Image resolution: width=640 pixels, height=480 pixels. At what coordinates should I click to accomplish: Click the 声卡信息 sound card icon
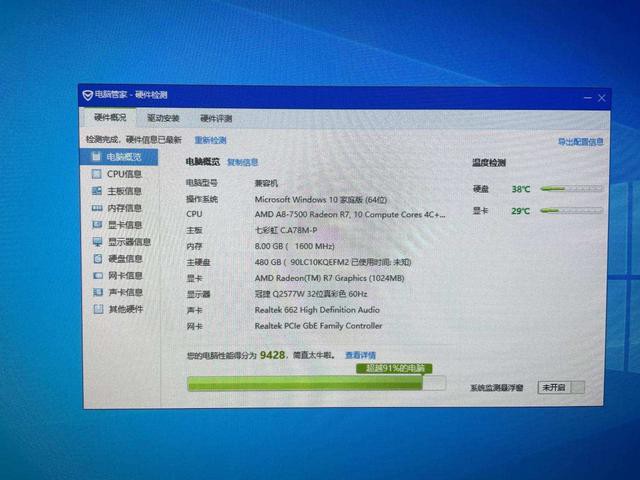[98, 292]
